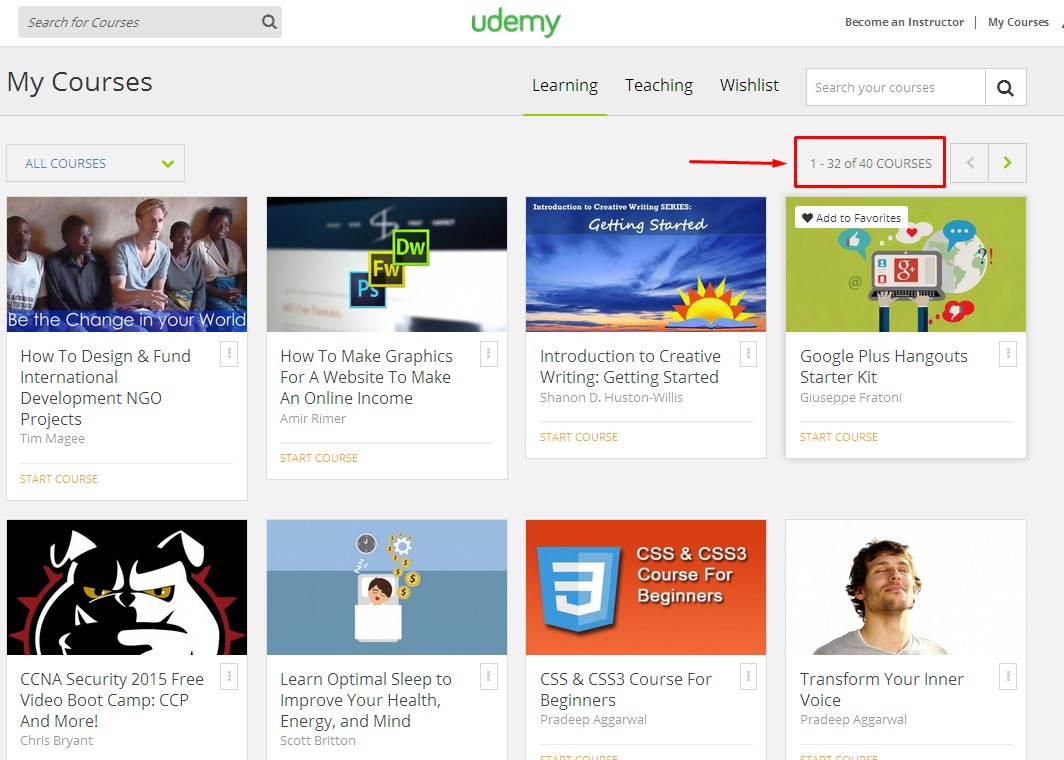Open the Transform Your Inner Voice thumbnail
This screenshot has height=760, width=1064.
(x=906, y=588)
